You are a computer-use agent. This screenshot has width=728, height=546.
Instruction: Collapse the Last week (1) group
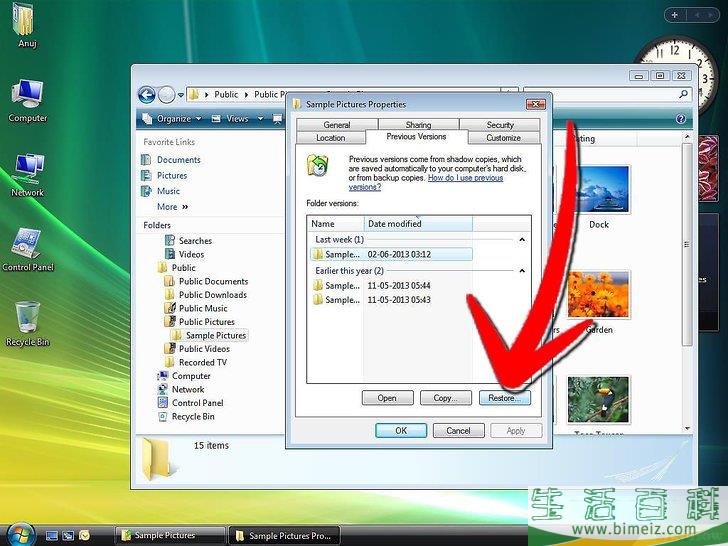click(522, 240)
